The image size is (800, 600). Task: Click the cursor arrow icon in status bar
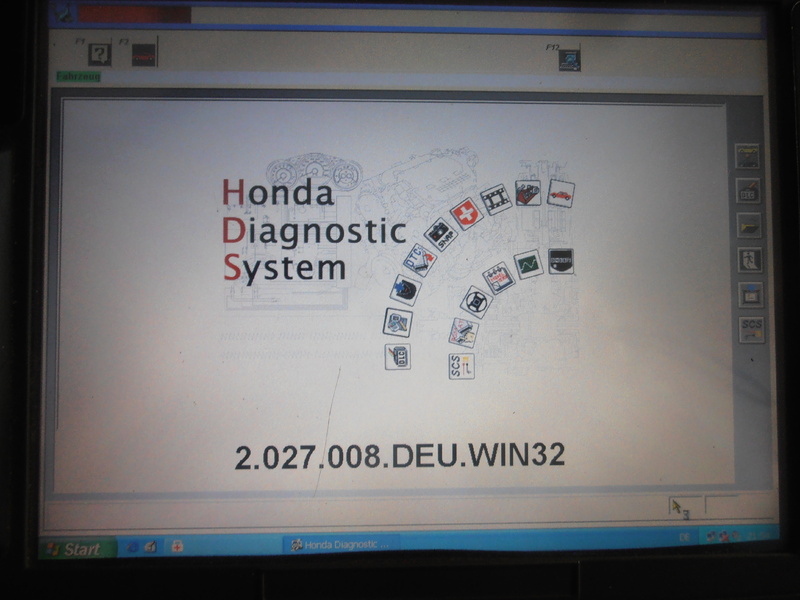(678, 507)
